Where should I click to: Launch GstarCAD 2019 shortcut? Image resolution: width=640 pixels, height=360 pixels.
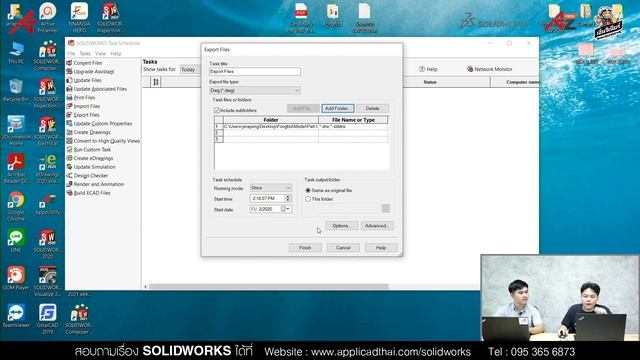[x=47, y=319]
